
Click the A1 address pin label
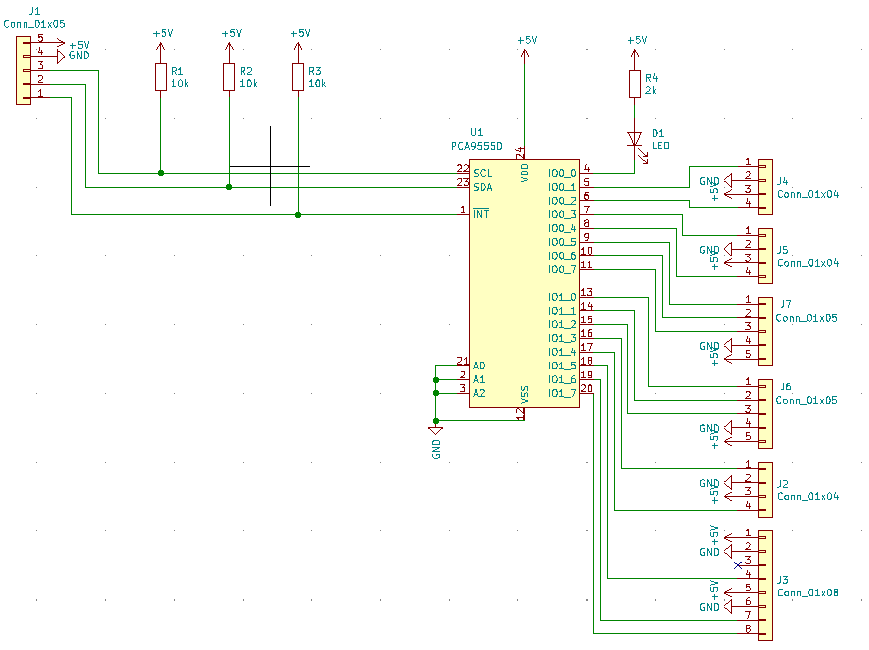pyautogui.click(x=479, y=379)
